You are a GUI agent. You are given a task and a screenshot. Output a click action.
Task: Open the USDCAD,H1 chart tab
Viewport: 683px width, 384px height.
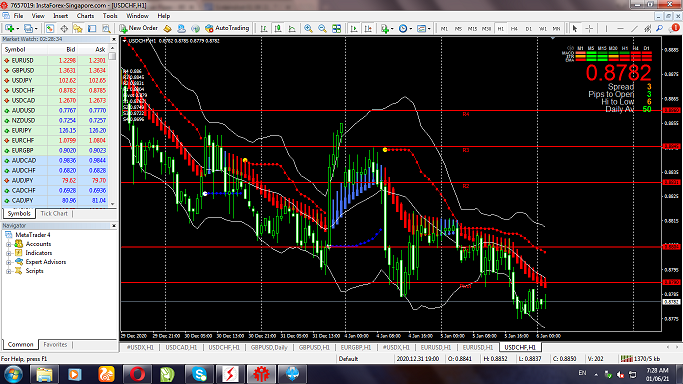pyautogui.click(x=181, y=347)
